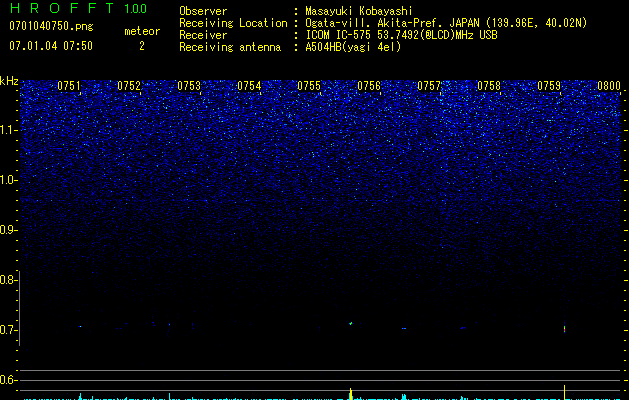Image resolution: width=629 pixels, height=400 pixels.
Task: Click the red meteor echo near 0759
Action: tap(564, 329)
